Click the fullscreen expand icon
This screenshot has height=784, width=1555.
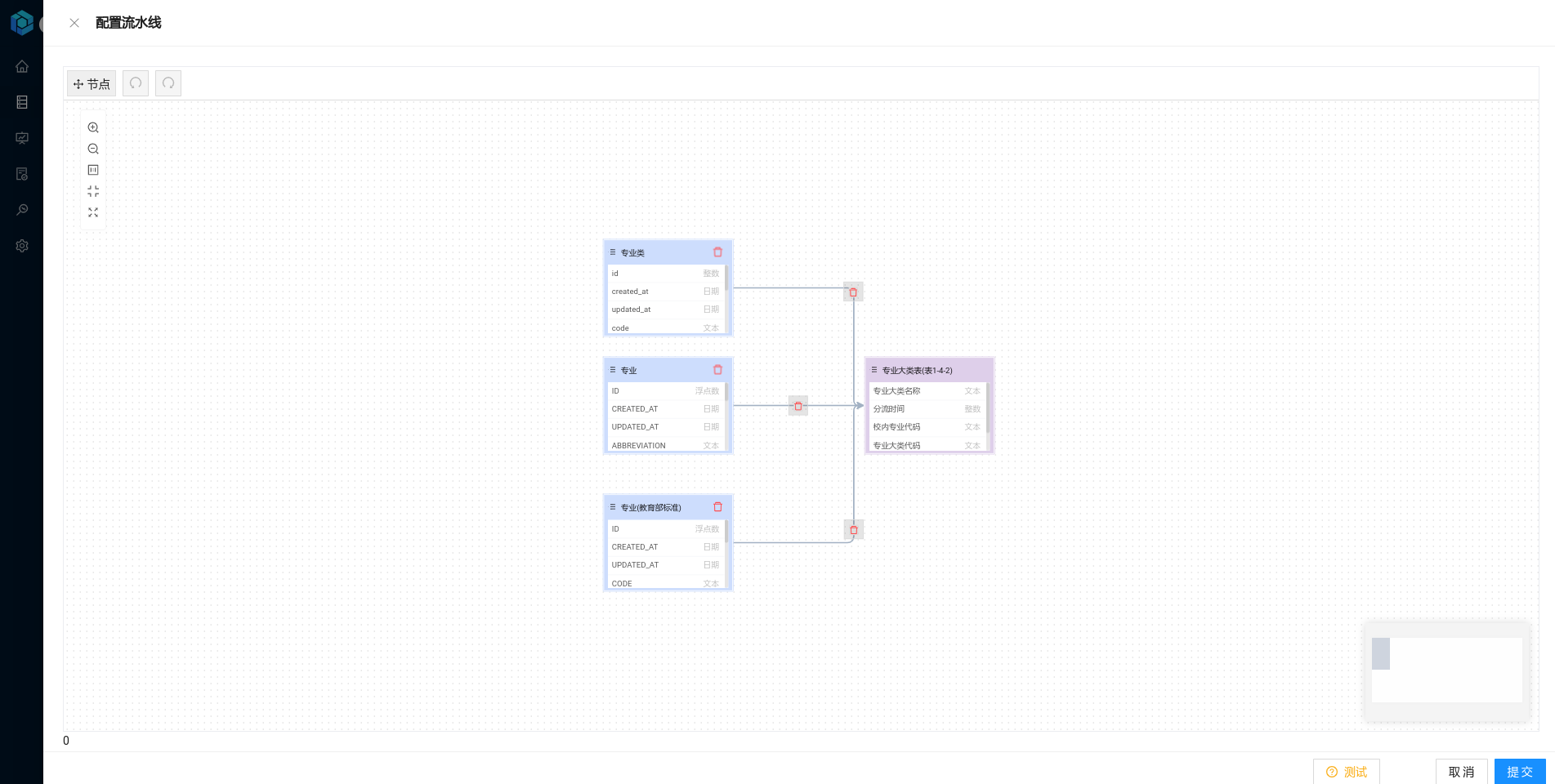(93, 212)
